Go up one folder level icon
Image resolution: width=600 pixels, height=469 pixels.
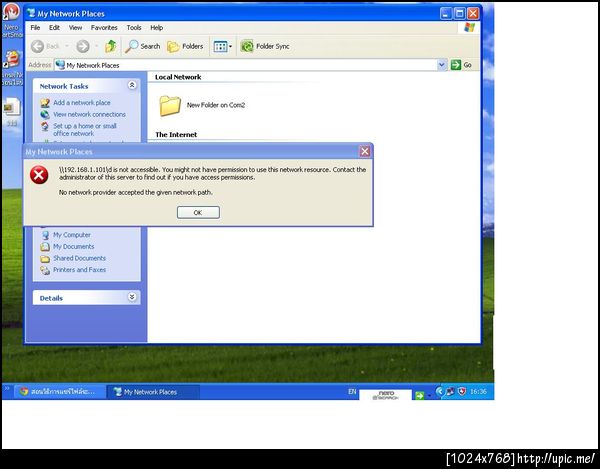(111, 46)
